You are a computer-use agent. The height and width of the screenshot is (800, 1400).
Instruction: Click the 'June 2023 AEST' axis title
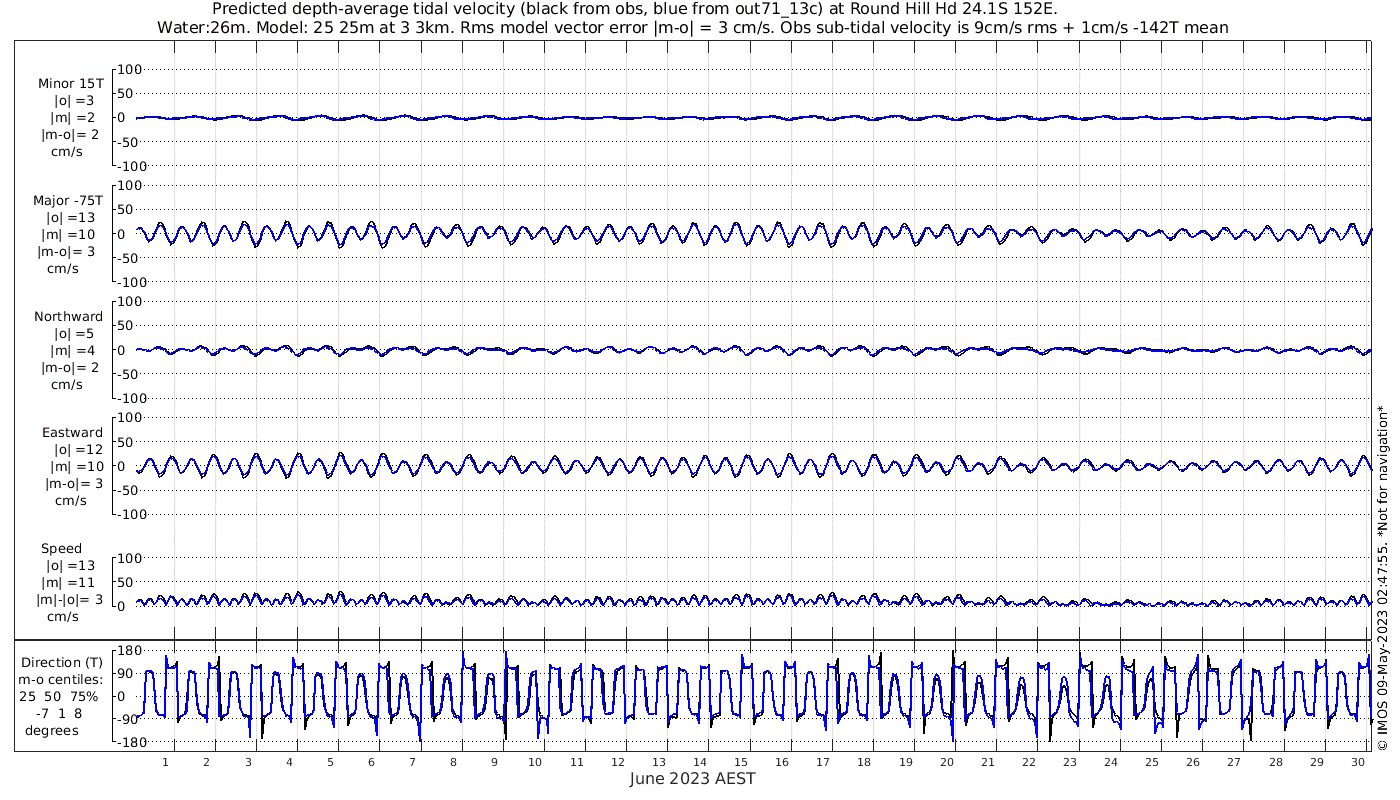[692, 778]
